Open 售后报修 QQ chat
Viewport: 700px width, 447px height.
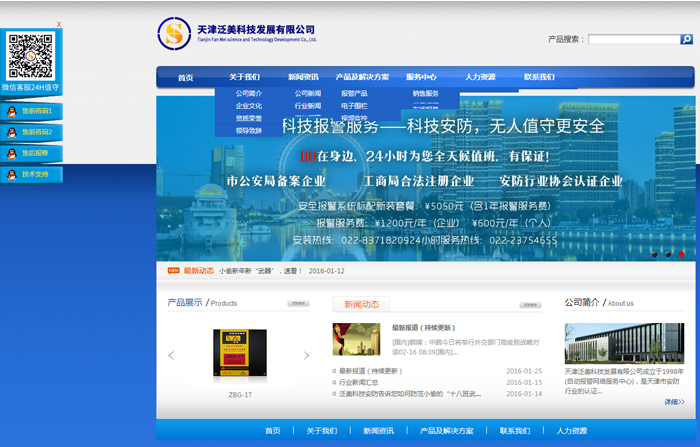[31, 153]
